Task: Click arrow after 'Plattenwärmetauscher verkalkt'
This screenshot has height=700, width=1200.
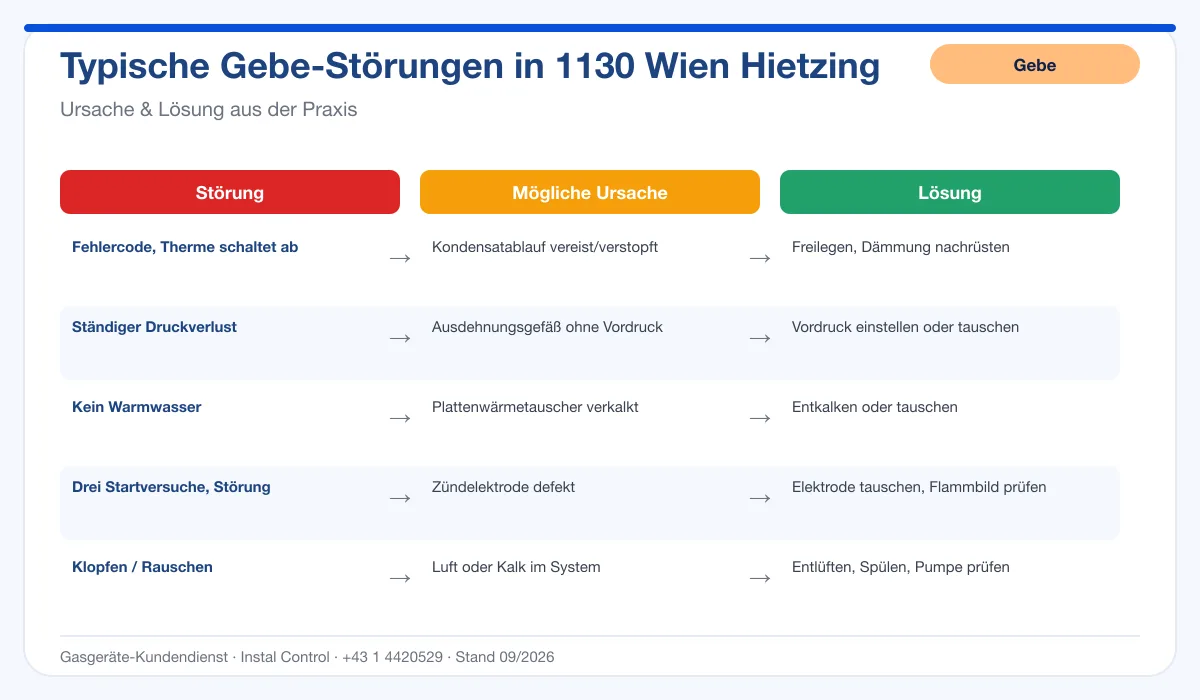Action: coord(760,418)
